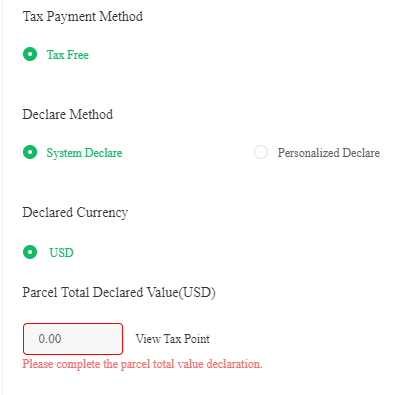Select the Tax Free radio button

tap(30, 54)
